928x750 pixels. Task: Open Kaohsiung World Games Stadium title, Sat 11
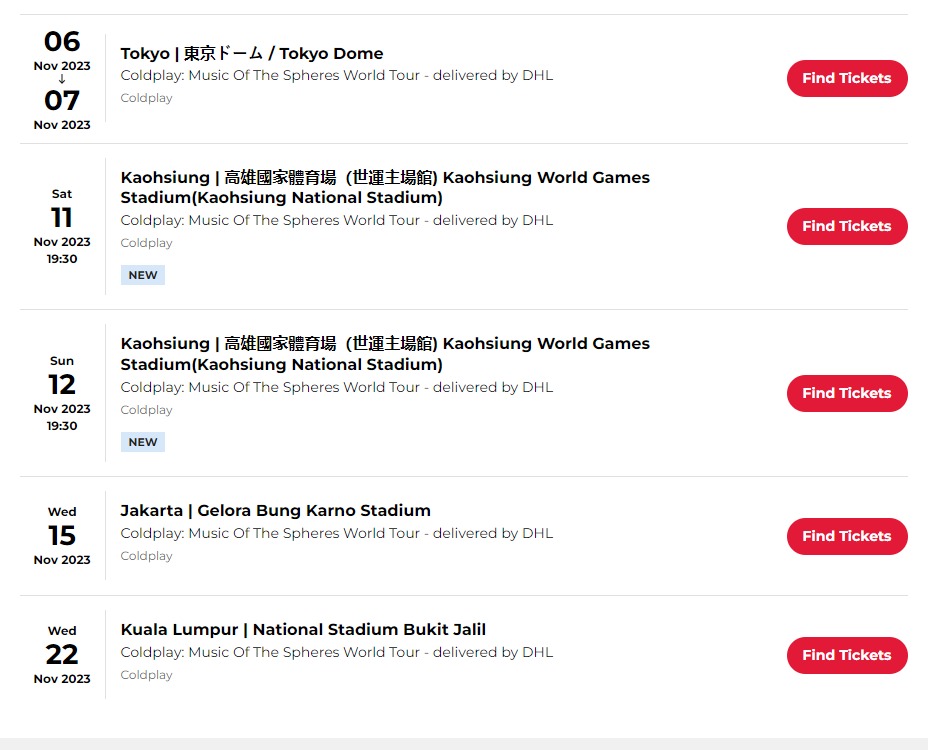(385, 187)
